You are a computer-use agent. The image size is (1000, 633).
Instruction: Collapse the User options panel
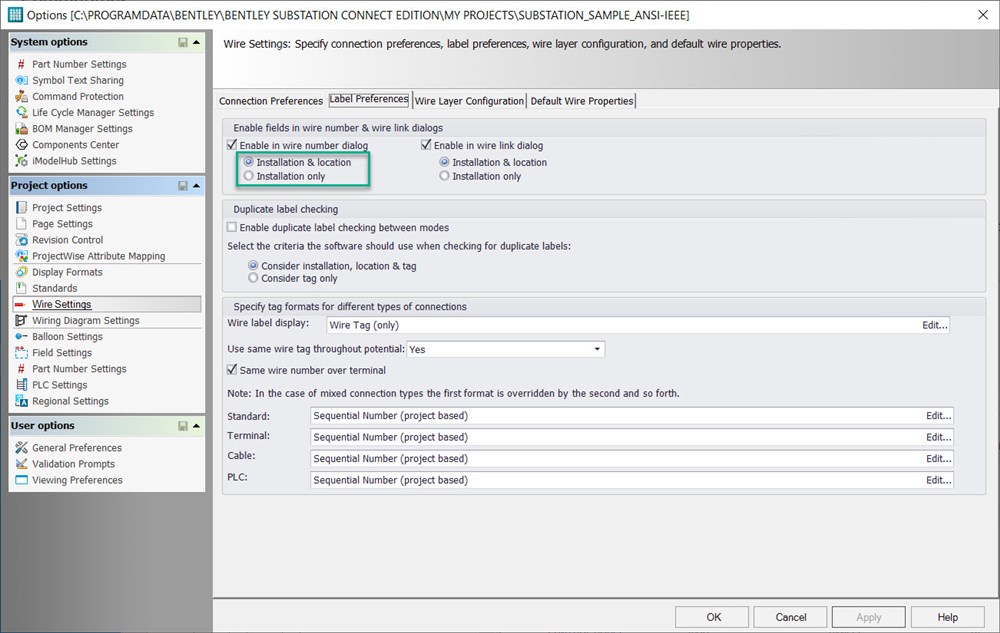click(x=196, y=426)
